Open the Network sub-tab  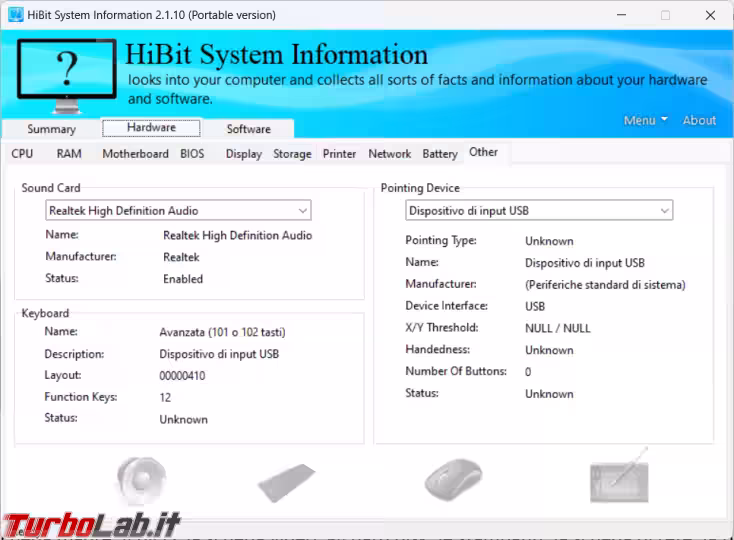pyautogui.click(x=389, y=154)
